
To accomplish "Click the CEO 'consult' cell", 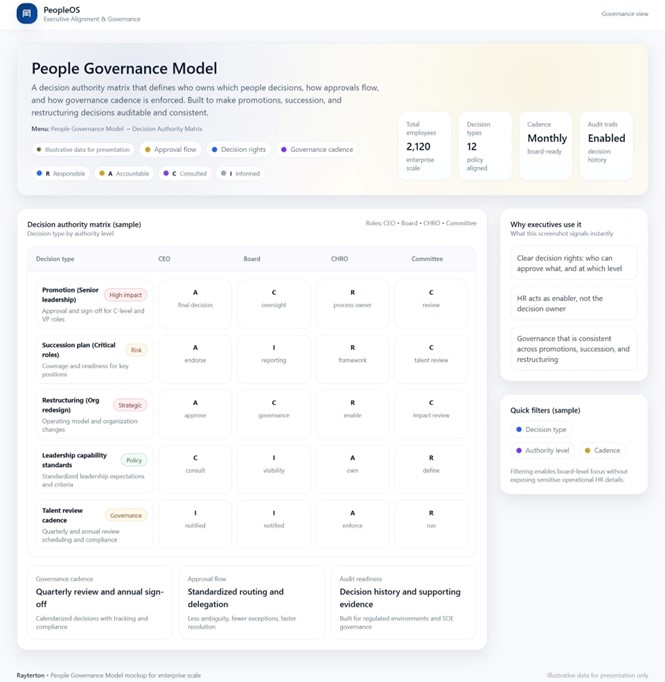I will click(195, 469).
